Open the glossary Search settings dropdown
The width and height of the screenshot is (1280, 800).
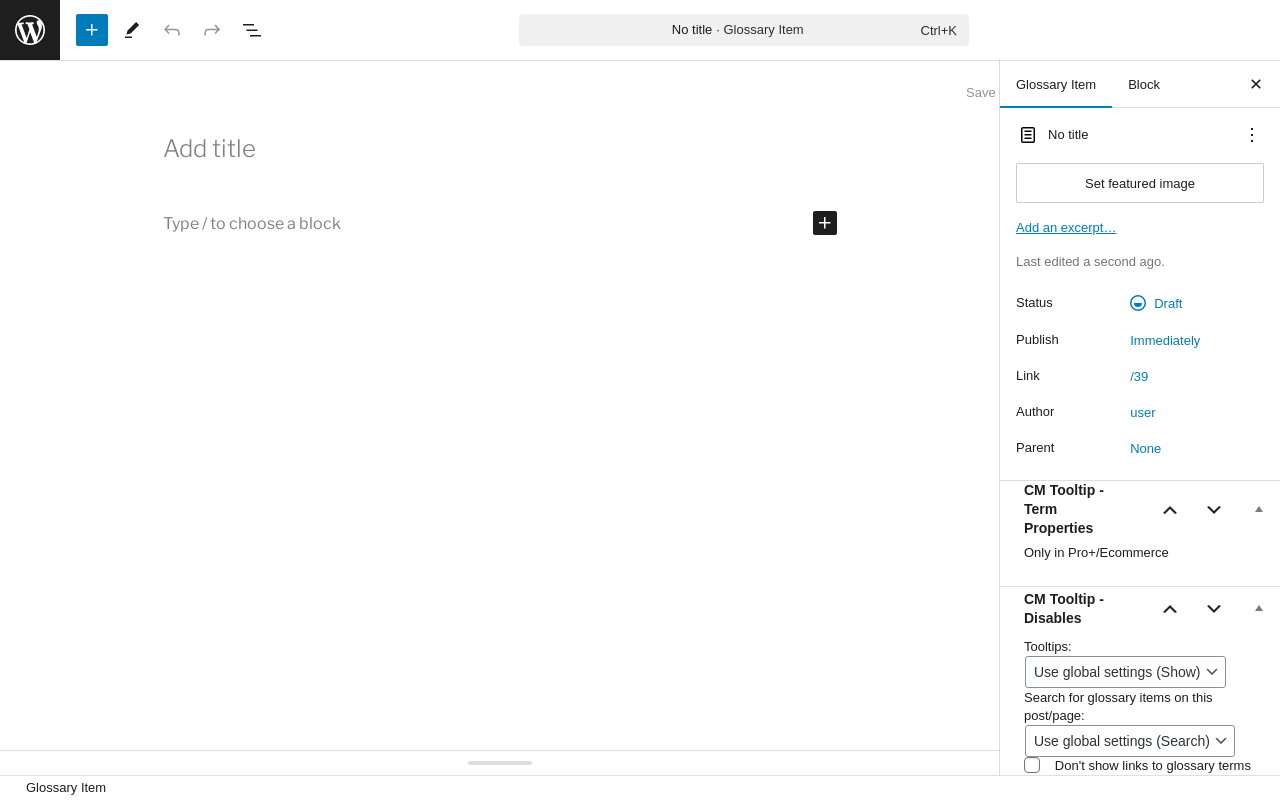(x=1130, y=741)
